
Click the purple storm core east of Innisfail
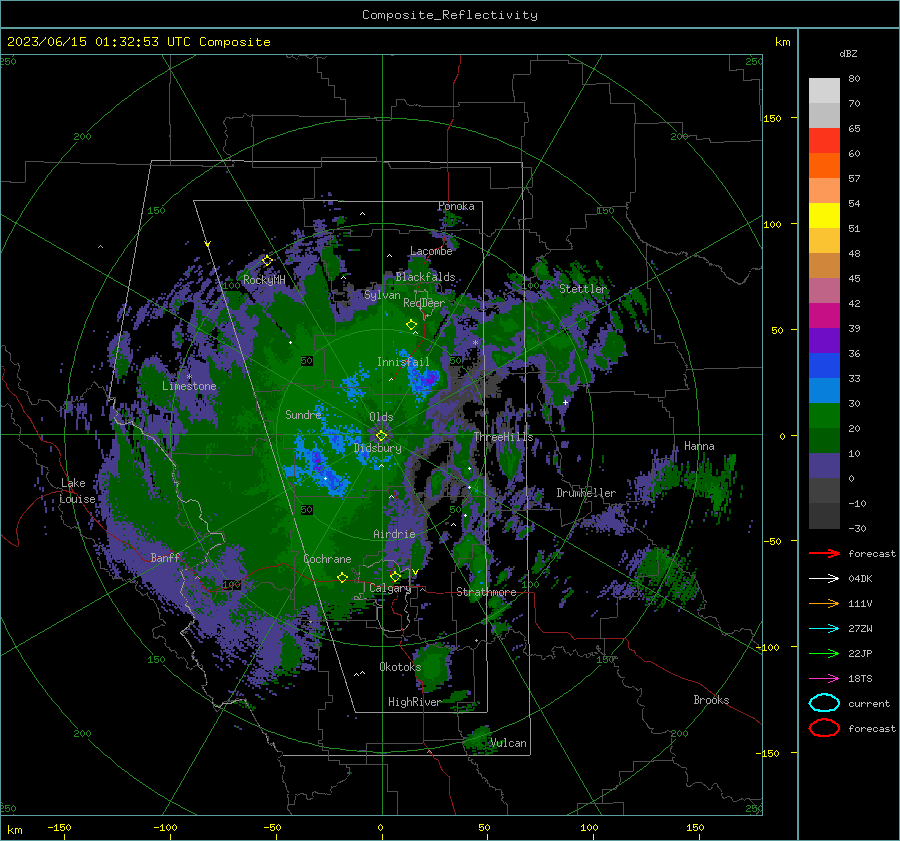430,378
